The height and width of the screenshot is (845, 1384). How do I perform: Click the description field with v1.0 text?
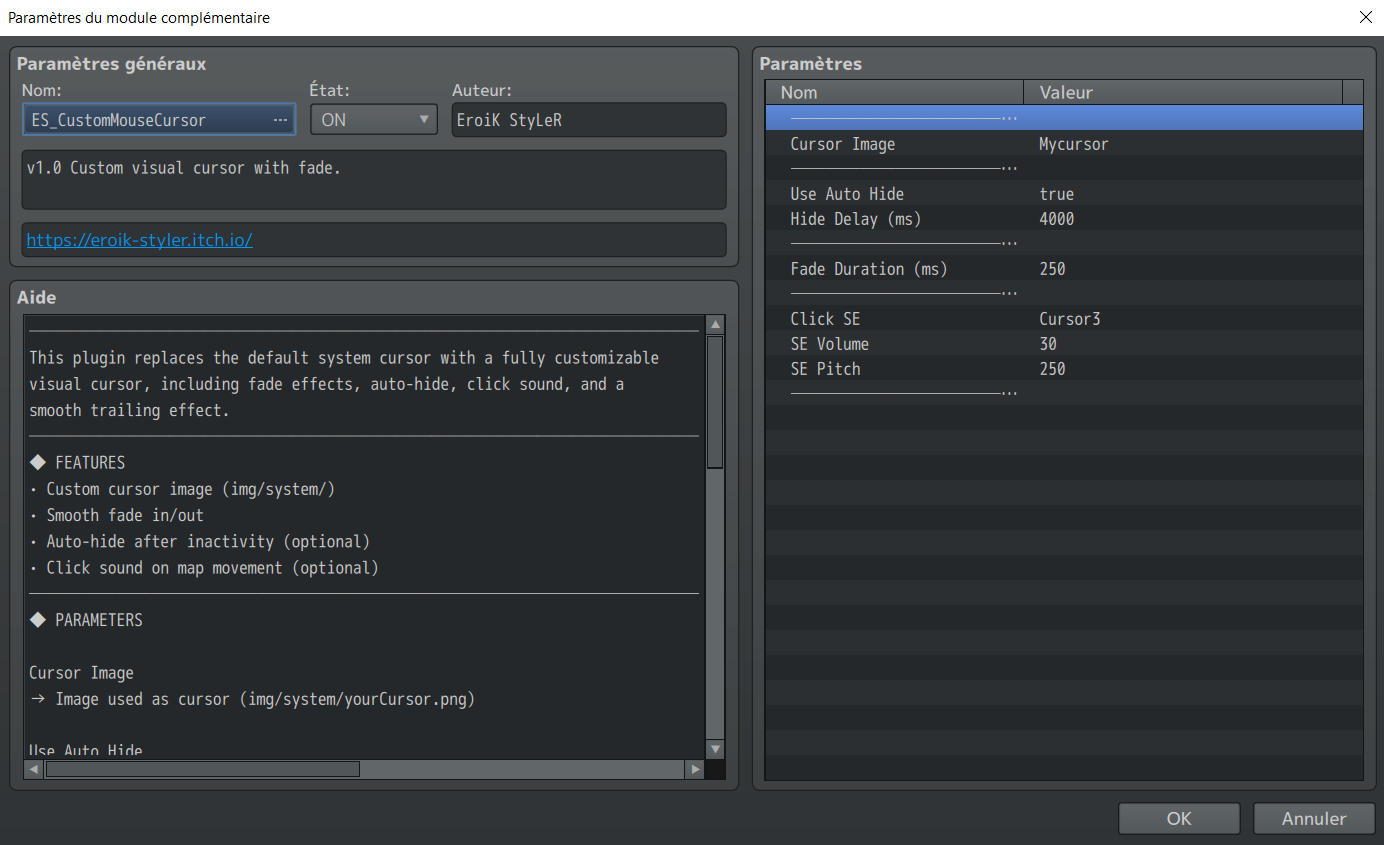pyautogui.click(x=374, y=179)
